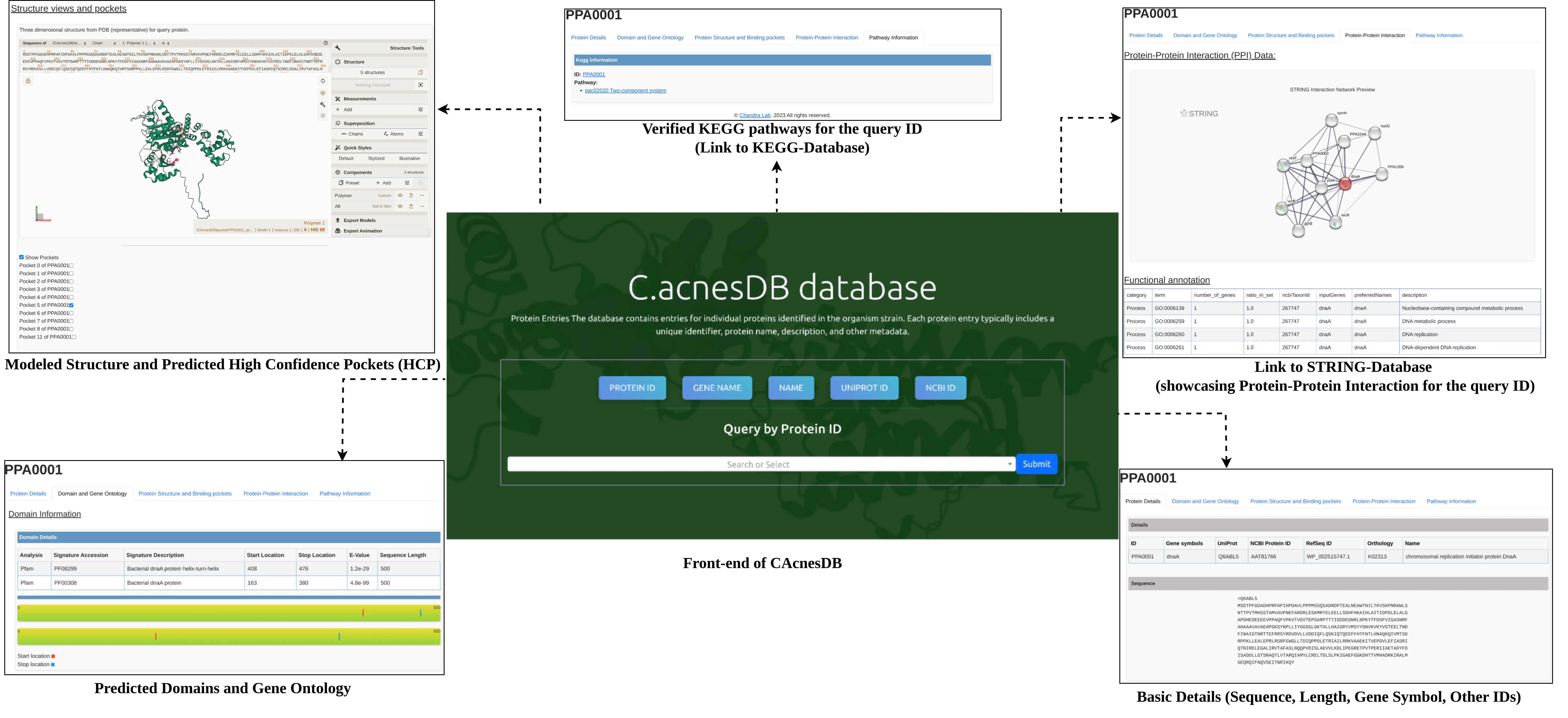Click red start marker on first domain bar

click(x=363, y=613)
